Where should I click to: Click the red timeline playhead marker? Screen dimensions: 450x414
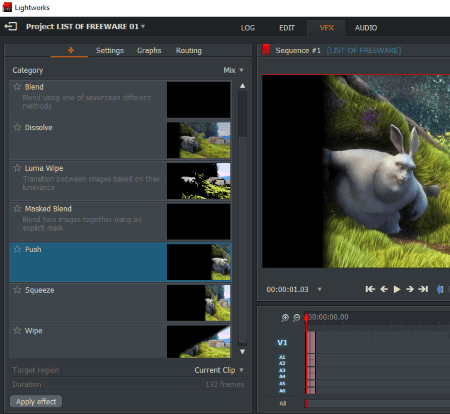pos(306,318)
